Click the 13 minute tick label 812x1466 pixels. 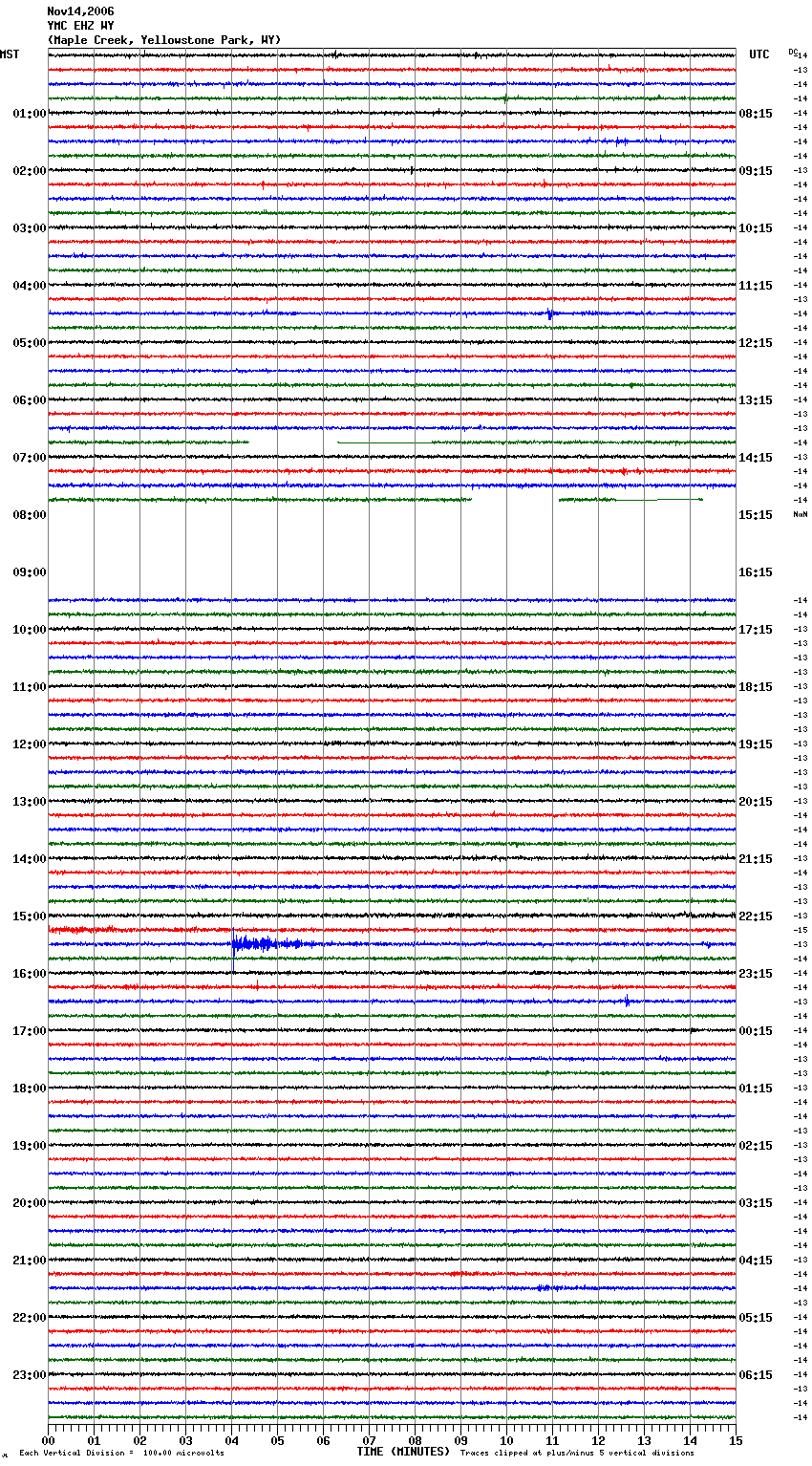pos(644,1440)
